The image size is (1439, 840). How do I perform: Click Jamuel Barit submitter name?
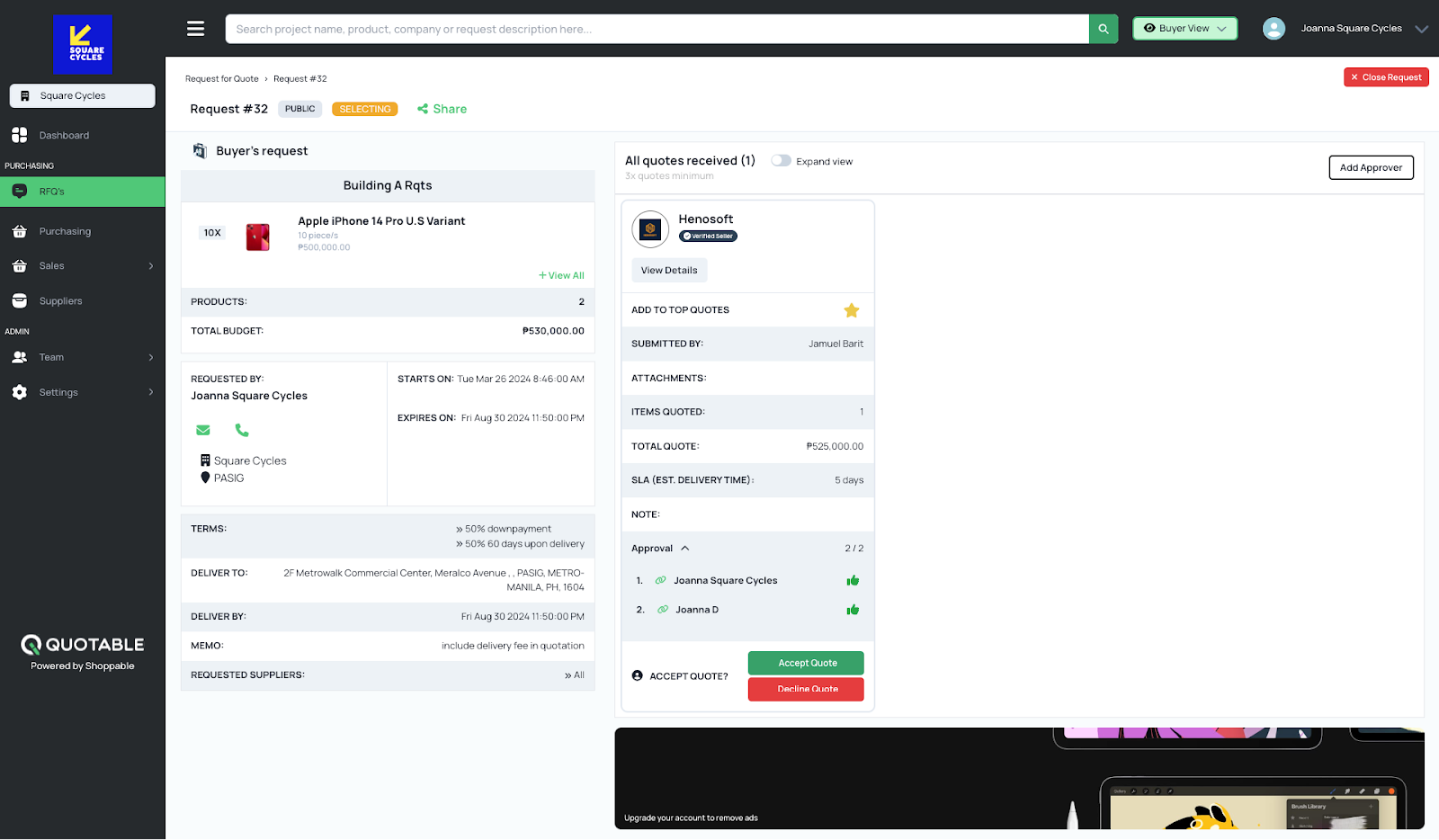(x=836, y=344)
